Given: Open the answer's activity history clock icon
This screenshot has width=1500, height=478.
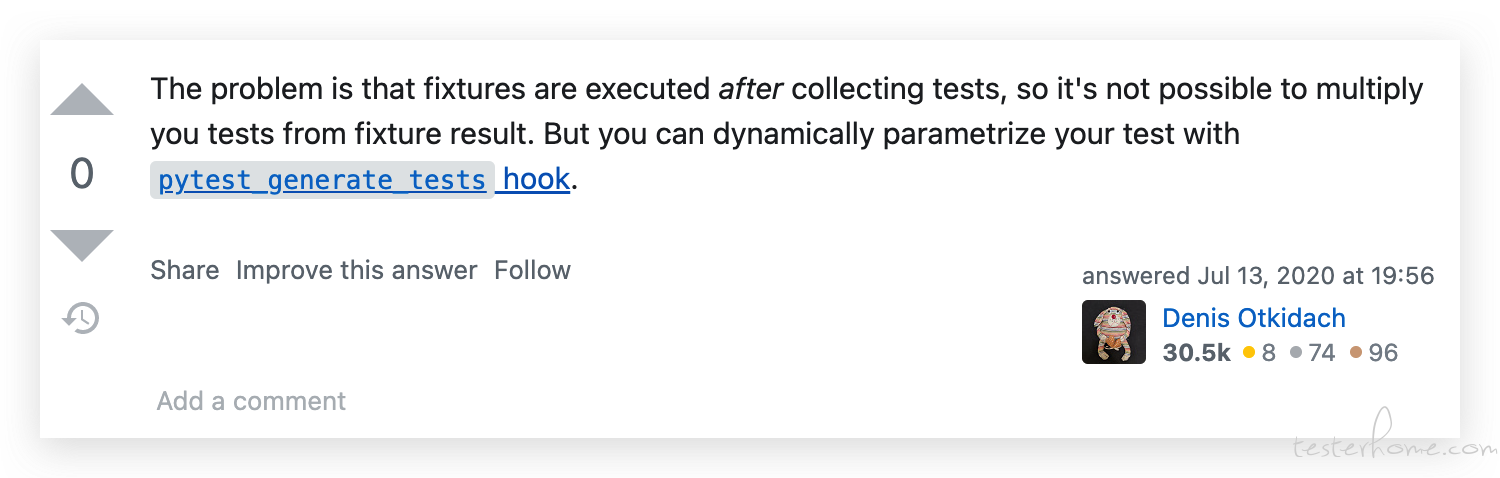Looking at the screenshot, I should tap(81, 318).
